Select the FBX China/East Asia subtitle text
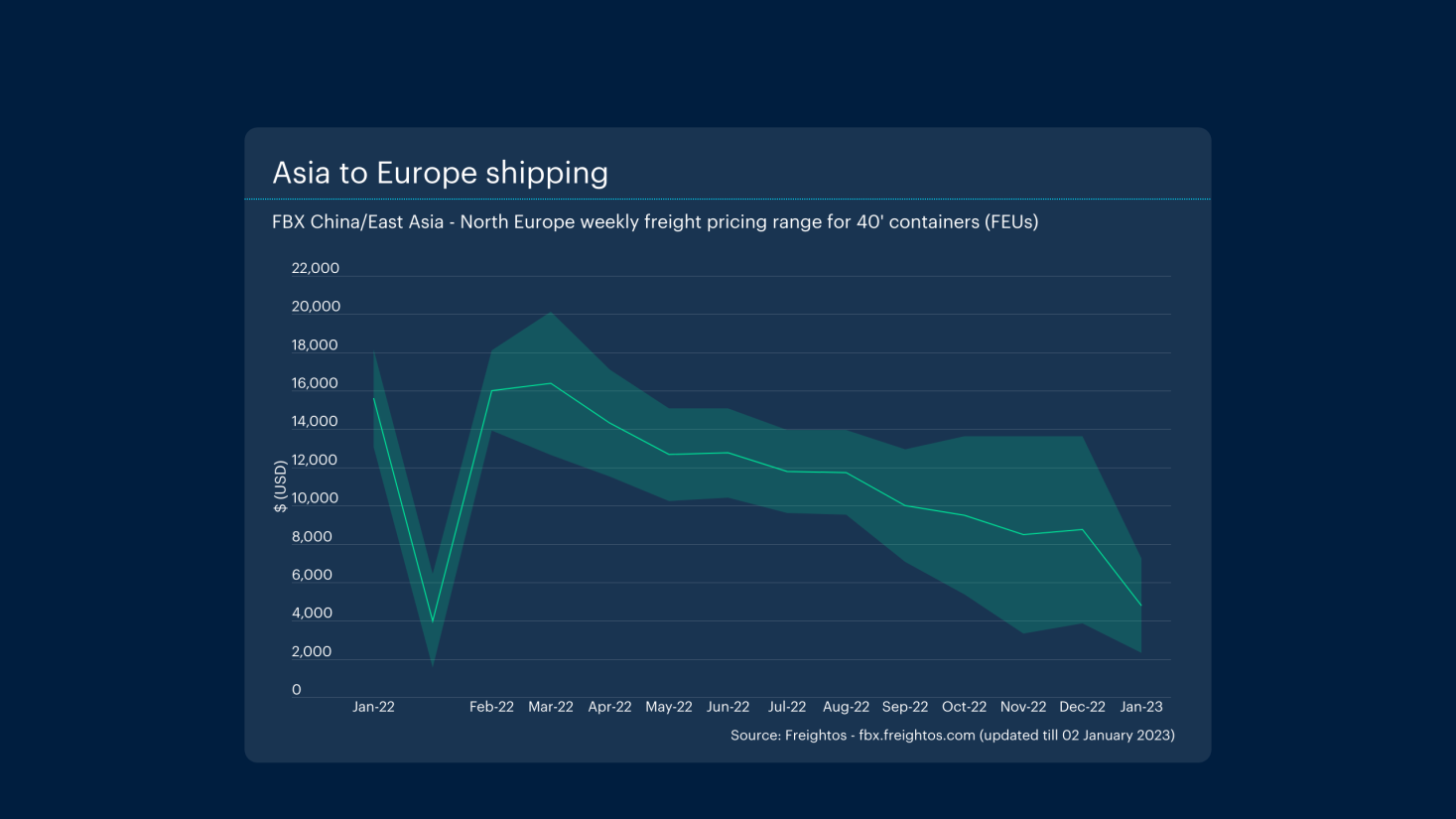This screenshot has height=819, width=1456. pos(654,222)
